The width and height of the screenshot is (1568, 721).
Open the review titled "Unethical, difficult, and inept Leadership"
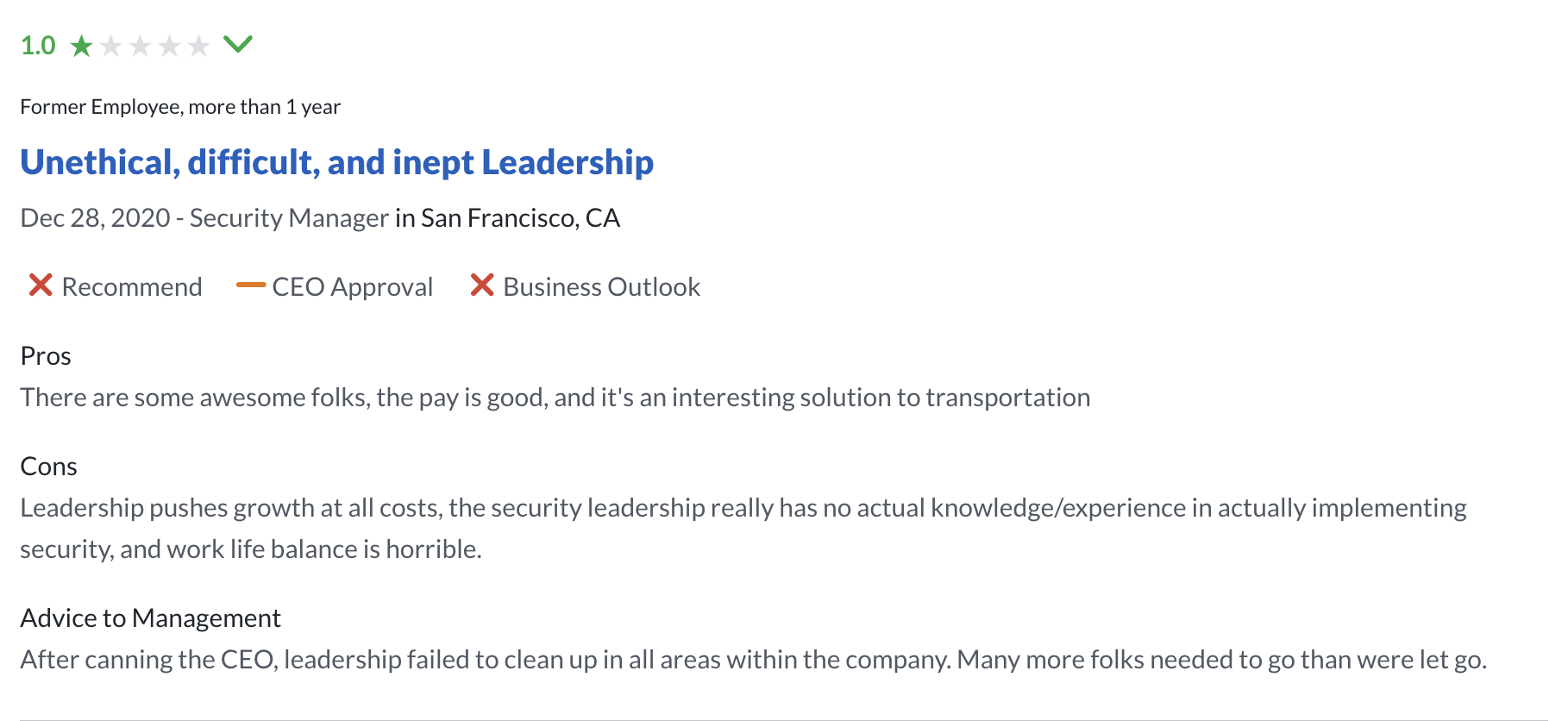tap(336, 163)
